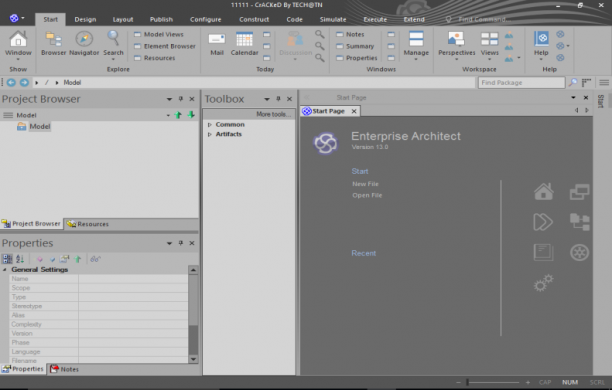Click the Properties scrollbar down arrow
This screenshot has height=390, width=612.
[193, 359]
